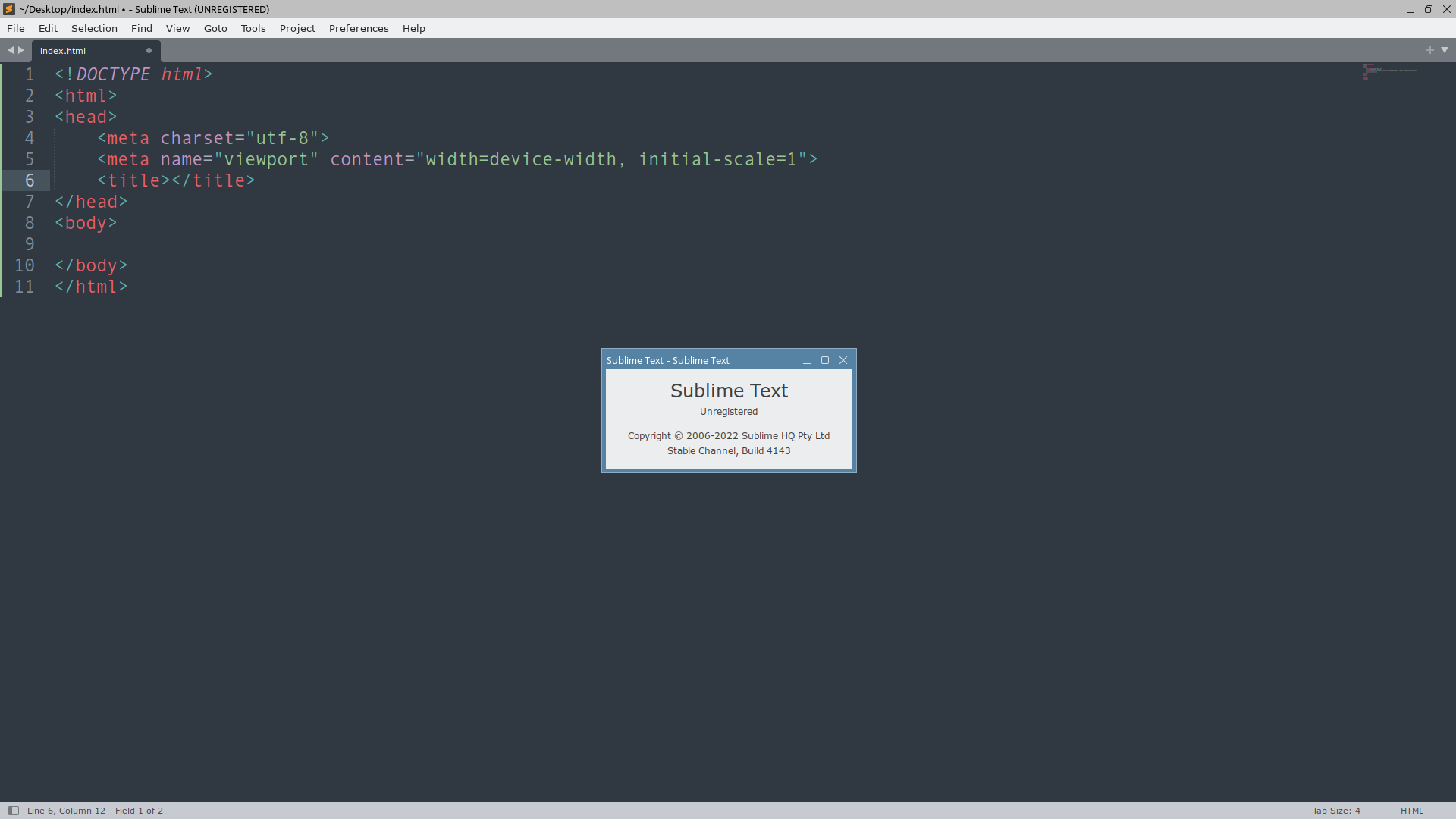Restore down the main Sublime Text window
The height and width of the screenshot is (819, 1456).
1429,10
